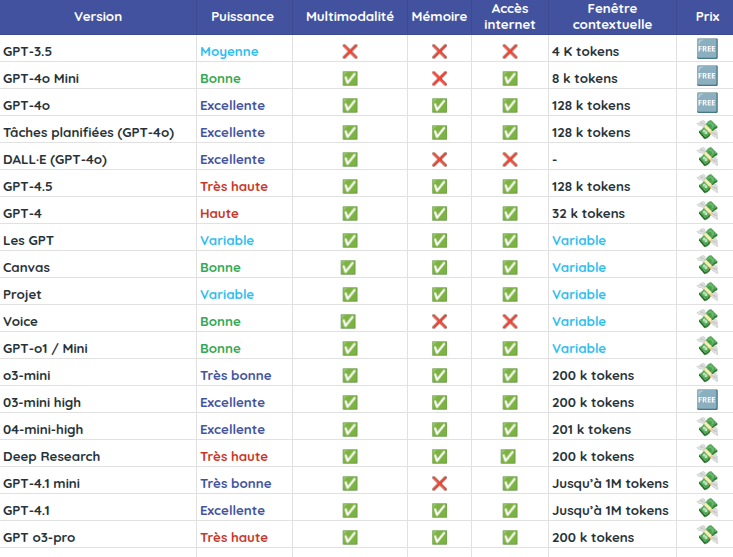Click the Accès internet red cross for Voice
733x557 pixels.
pyautogui.click(x=510, y=321)
